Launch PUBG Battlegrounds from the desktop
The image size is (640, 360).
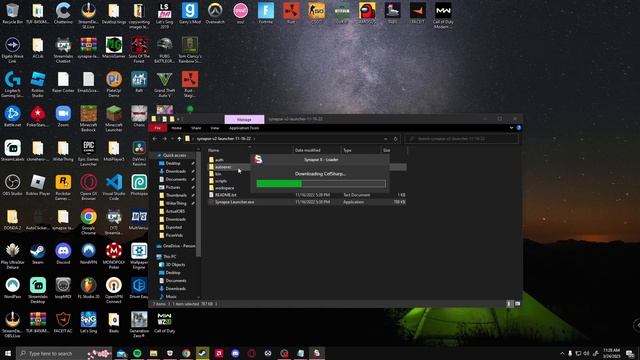pos(164,50)
